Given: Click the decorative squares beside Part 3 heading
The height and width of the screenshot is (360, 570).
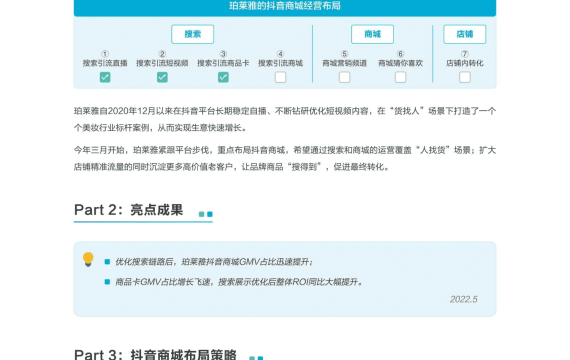Looking at the screenshot, I should [x=256, y=358].
